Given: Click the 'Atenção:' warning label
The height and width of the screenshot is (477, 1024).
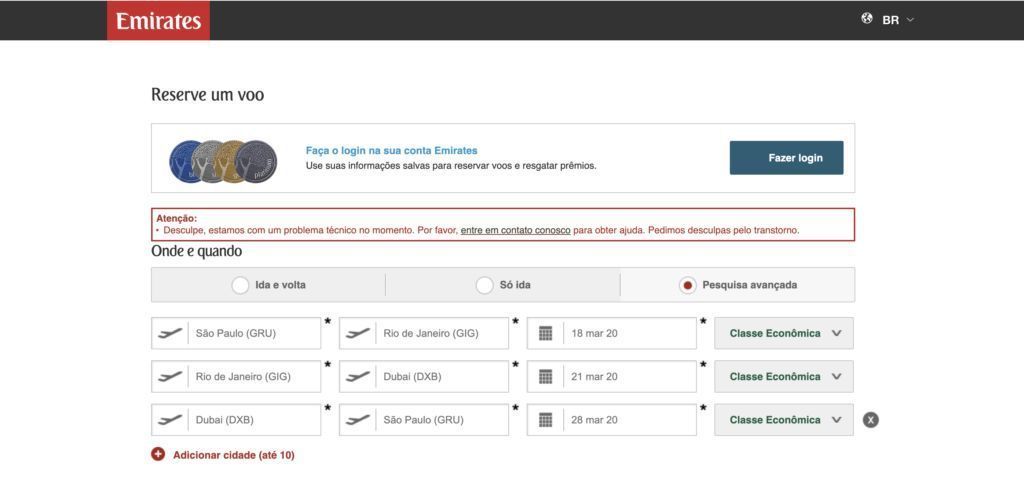Looking at the screenshot, I should (x=176, y=219).
